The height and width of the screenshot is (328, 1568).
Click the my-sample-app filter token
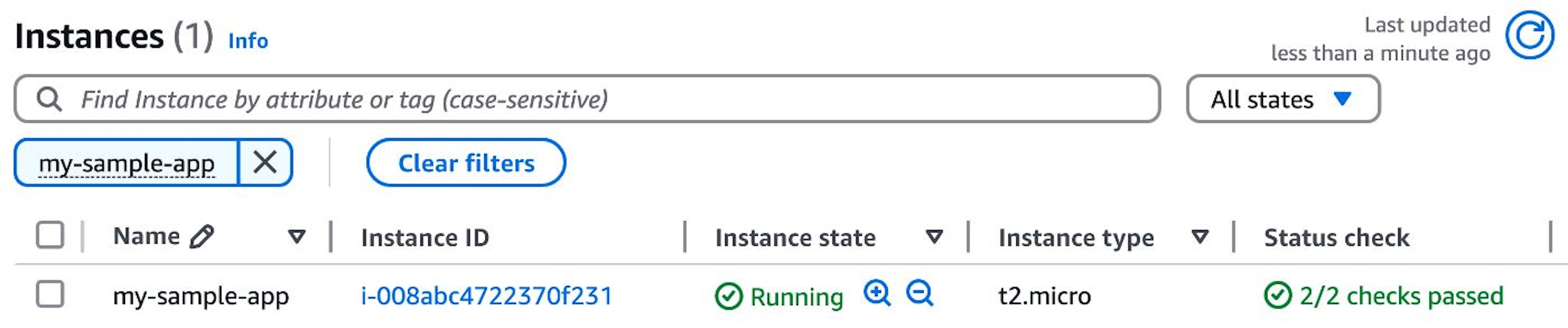tap(127, 163)
